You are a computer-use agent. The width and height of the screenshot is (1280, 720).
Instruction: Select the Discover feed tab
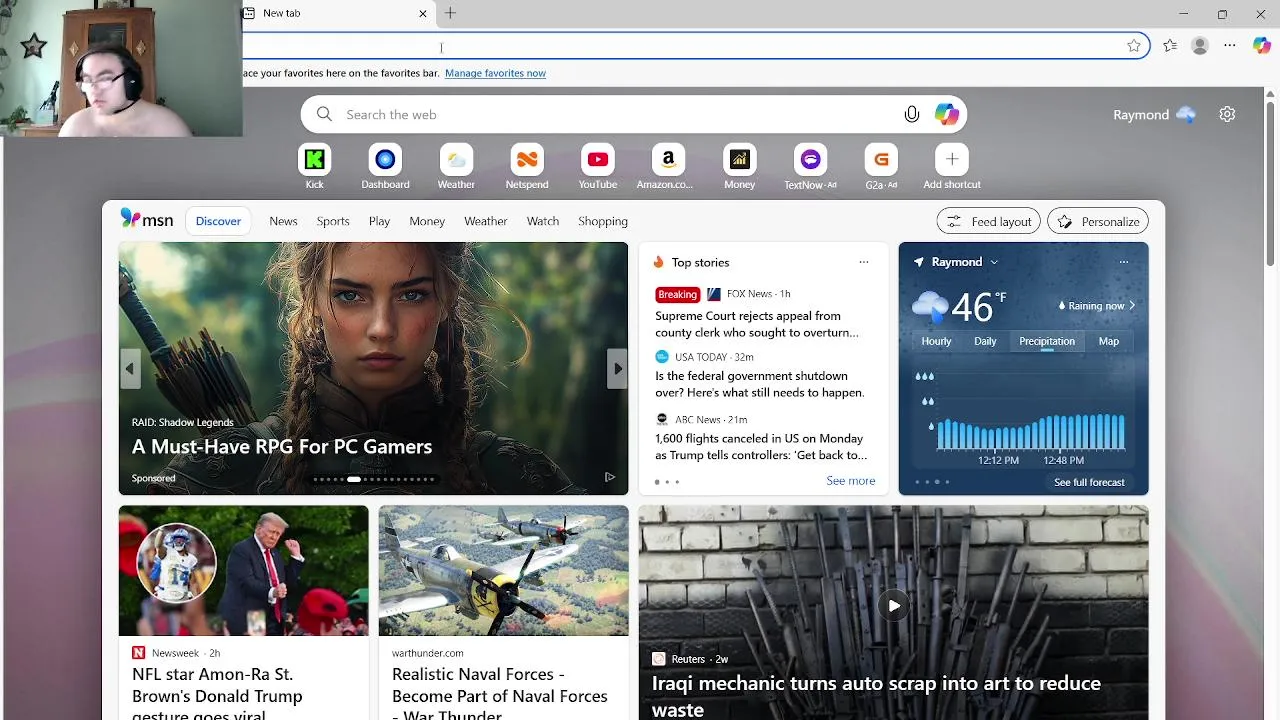(218, 221)
